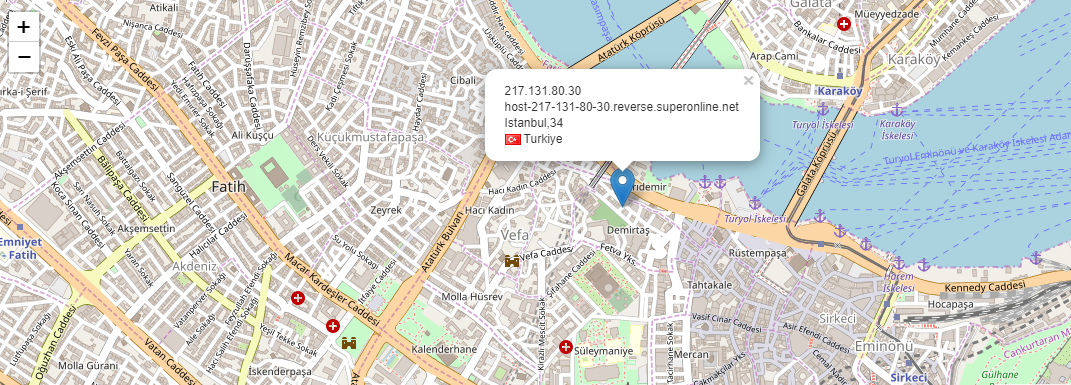Click the Karaköy station label
This screenshot has width=1071, height=385.
pos(840,91)
